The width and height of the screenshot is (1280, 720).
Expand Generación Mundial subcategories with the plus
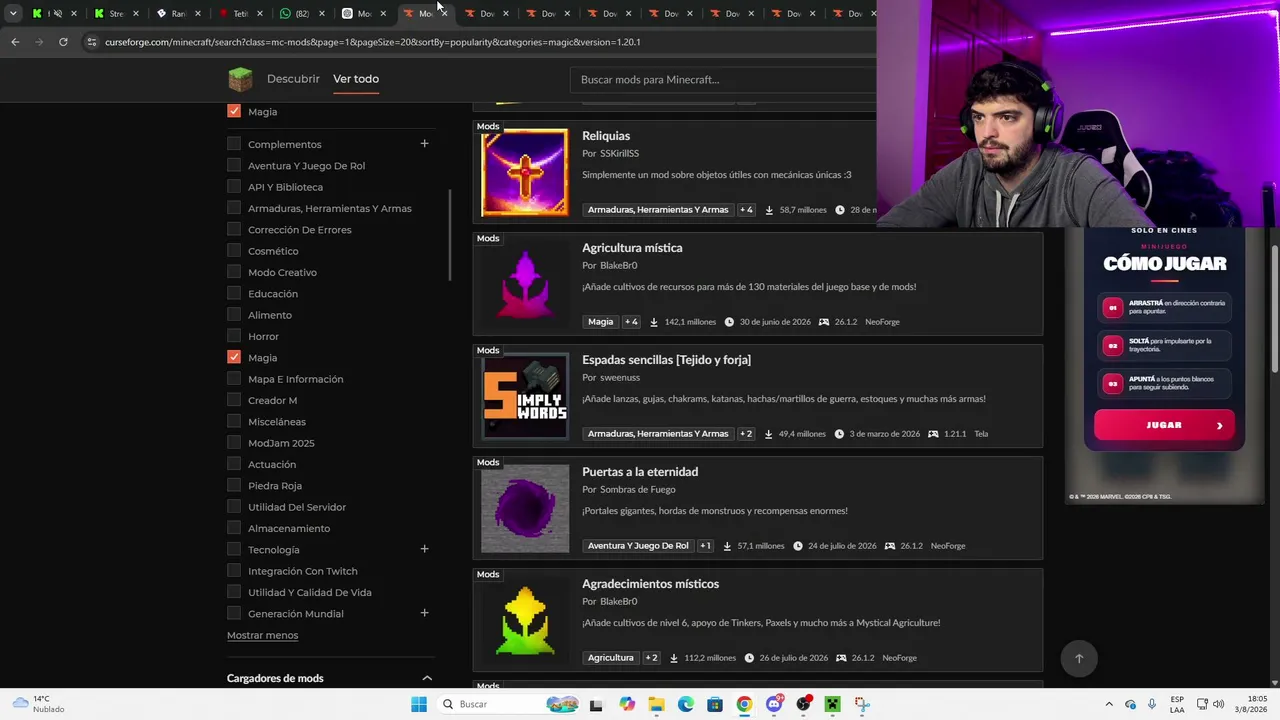point(424,613)
